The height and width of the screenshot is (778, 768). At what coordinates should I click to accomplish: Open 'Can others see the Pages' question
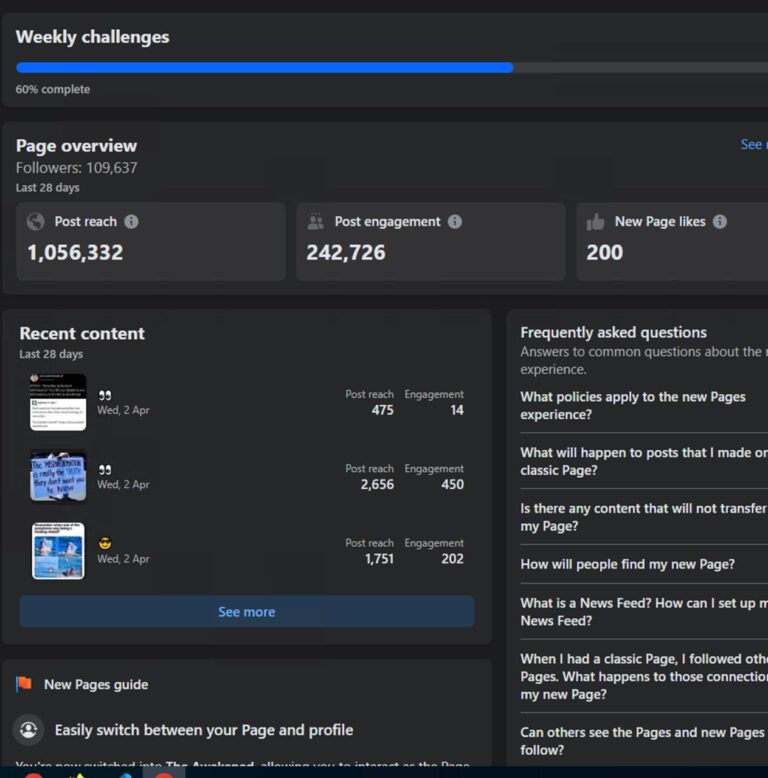tap(640, 741)
